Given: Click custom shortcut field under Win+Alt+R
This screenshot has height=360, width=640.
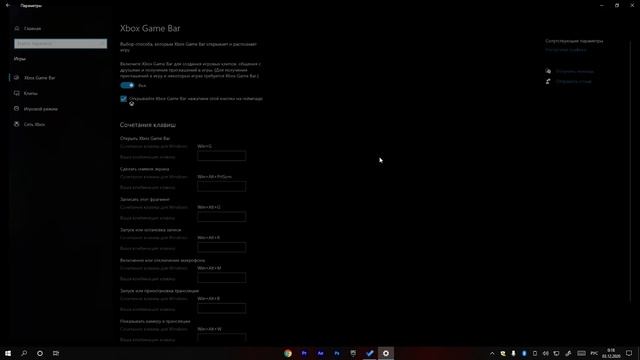Looking at the screenshot, I should coord(222,247).
